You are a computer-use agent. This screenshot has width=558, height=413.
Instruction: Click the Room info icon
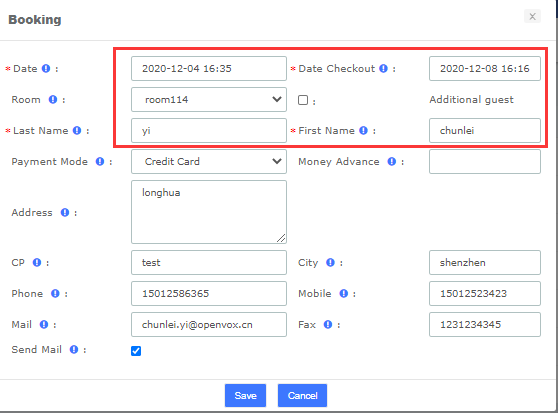(53, 99)
